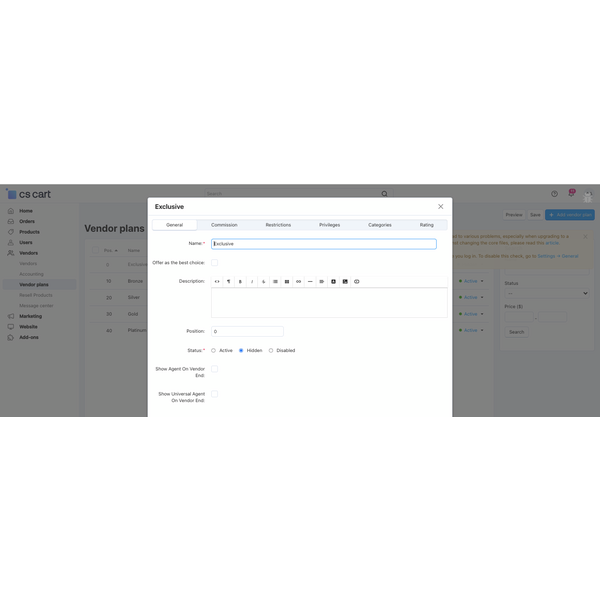Image resolution: width=600 pixels, height=600 pixels.
Task: Click the Position input field
Action: tap(247, 331)
